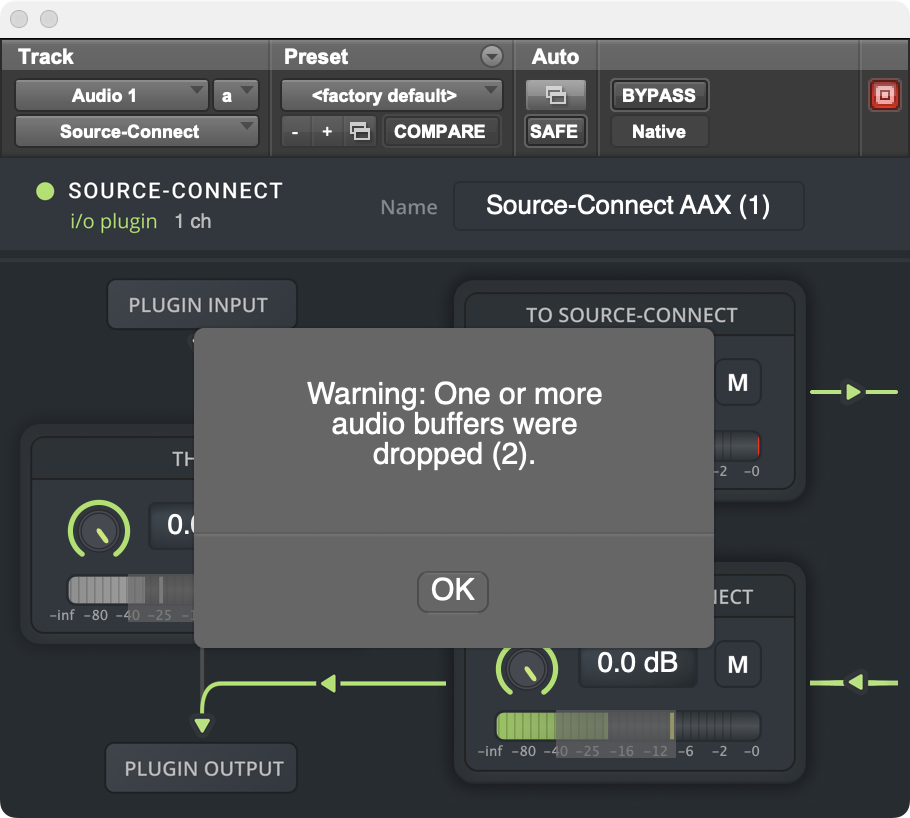
Task: Open the insert position 'a' dropdown
Action: [x=236, y=96]
